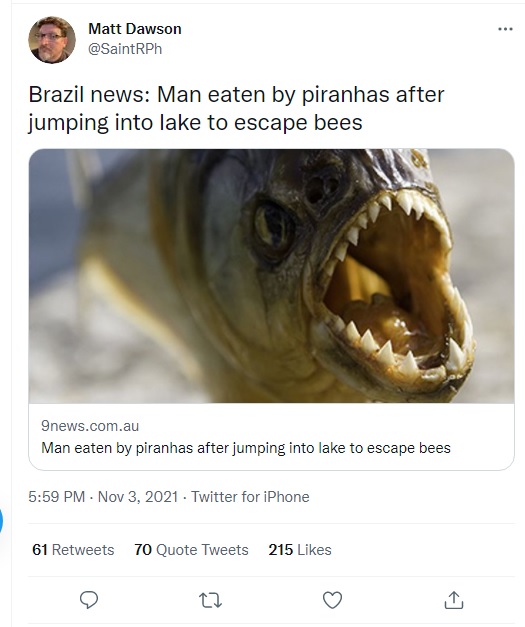Click the blue circle at left edge
This screenshot has width=525, height=627.
pos(1,521)
